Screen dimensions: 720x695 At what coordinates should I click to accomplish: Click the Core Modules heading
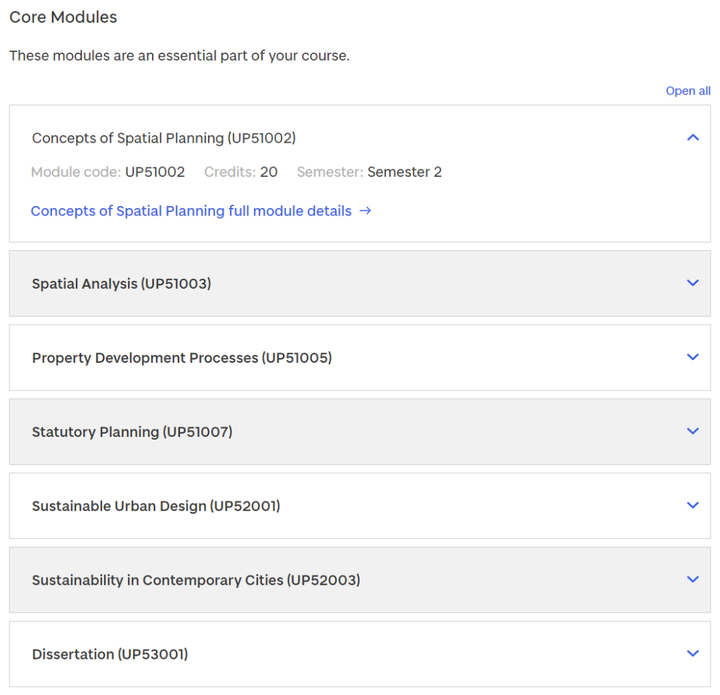[63, 17]
